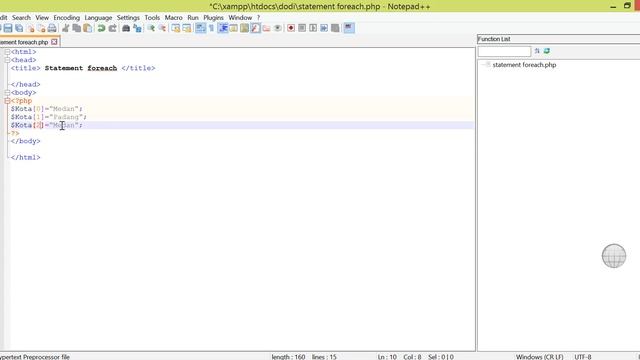Click the Cut scissors icon
The height and width of the screenshot is (360, 640).
[65, 28]
